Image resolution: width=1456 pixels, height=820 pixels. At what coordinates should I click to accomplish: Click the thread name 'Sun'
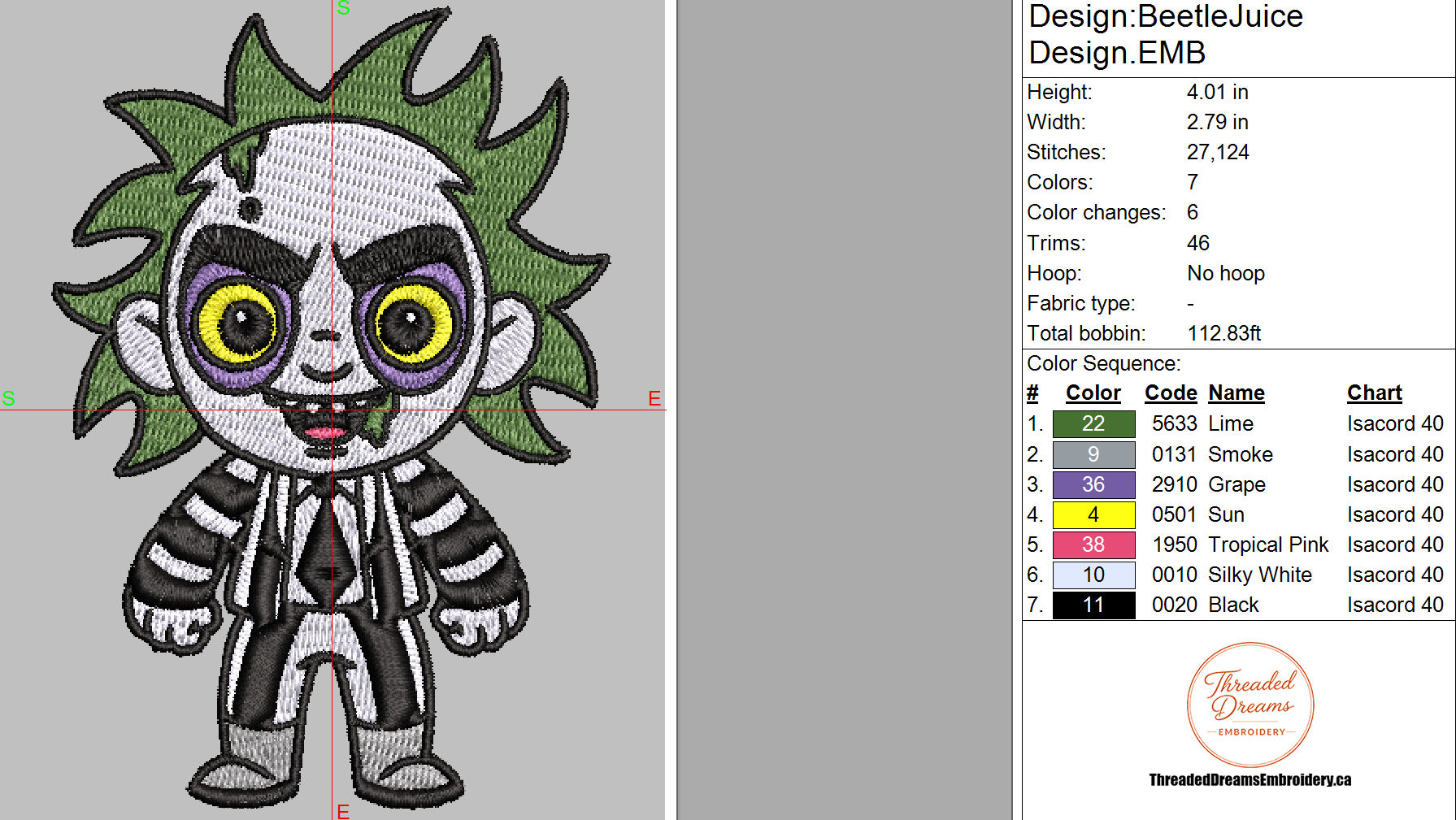pos(1227,514)
